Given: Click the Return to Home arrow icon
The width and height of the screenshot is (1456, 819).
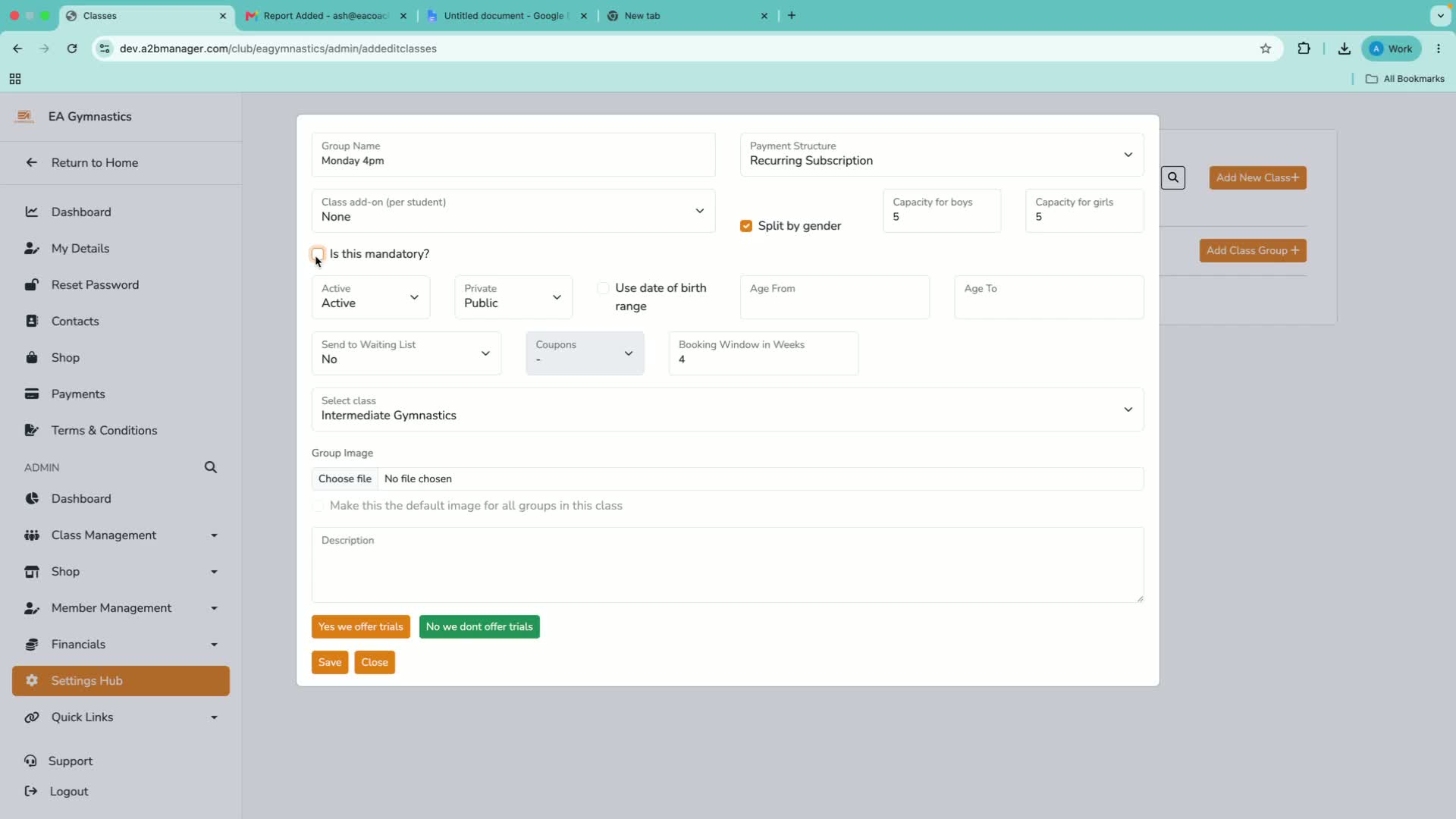Looking at the screenshot, I should coord(31,162).
